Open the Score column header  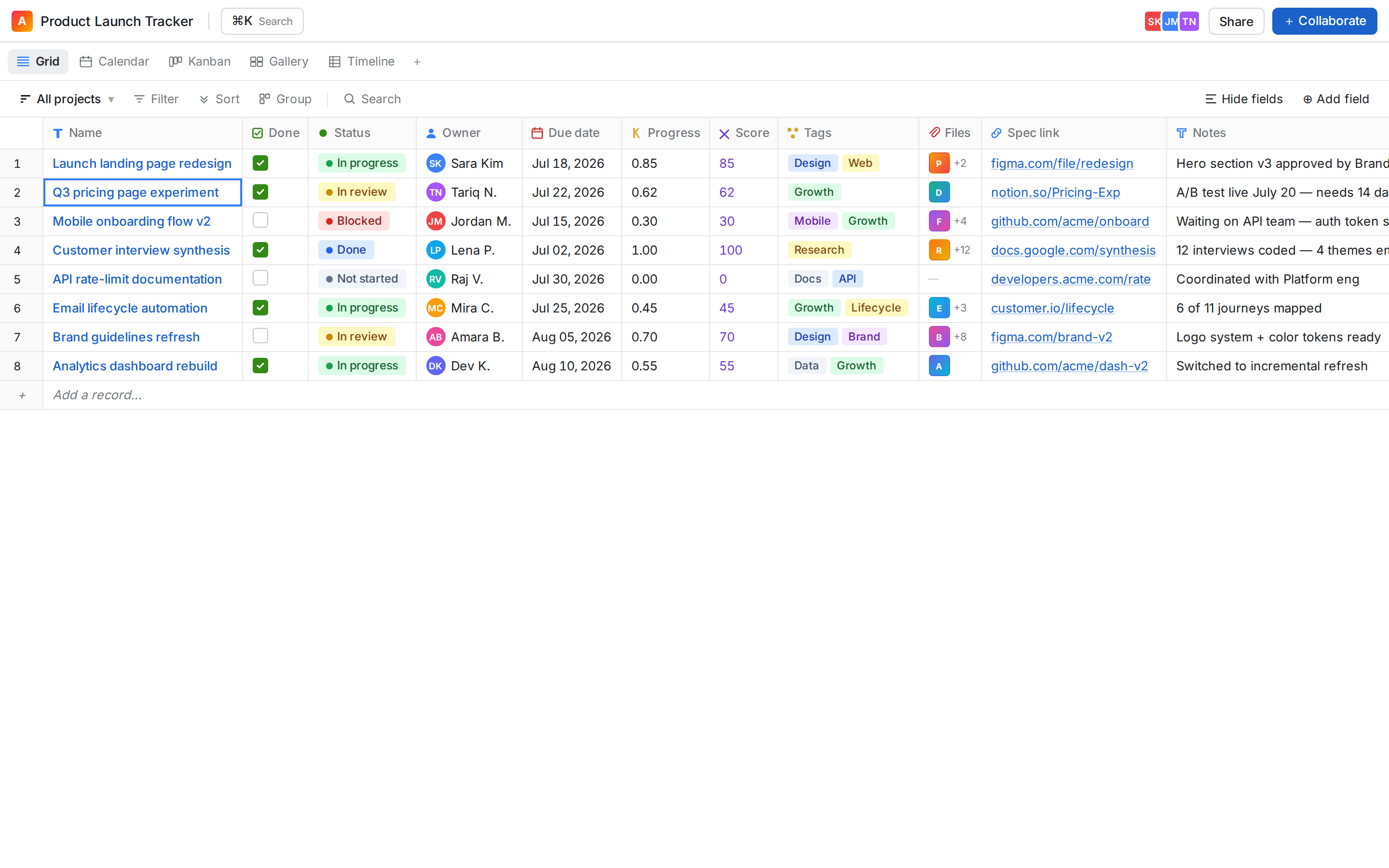[744, 133]
